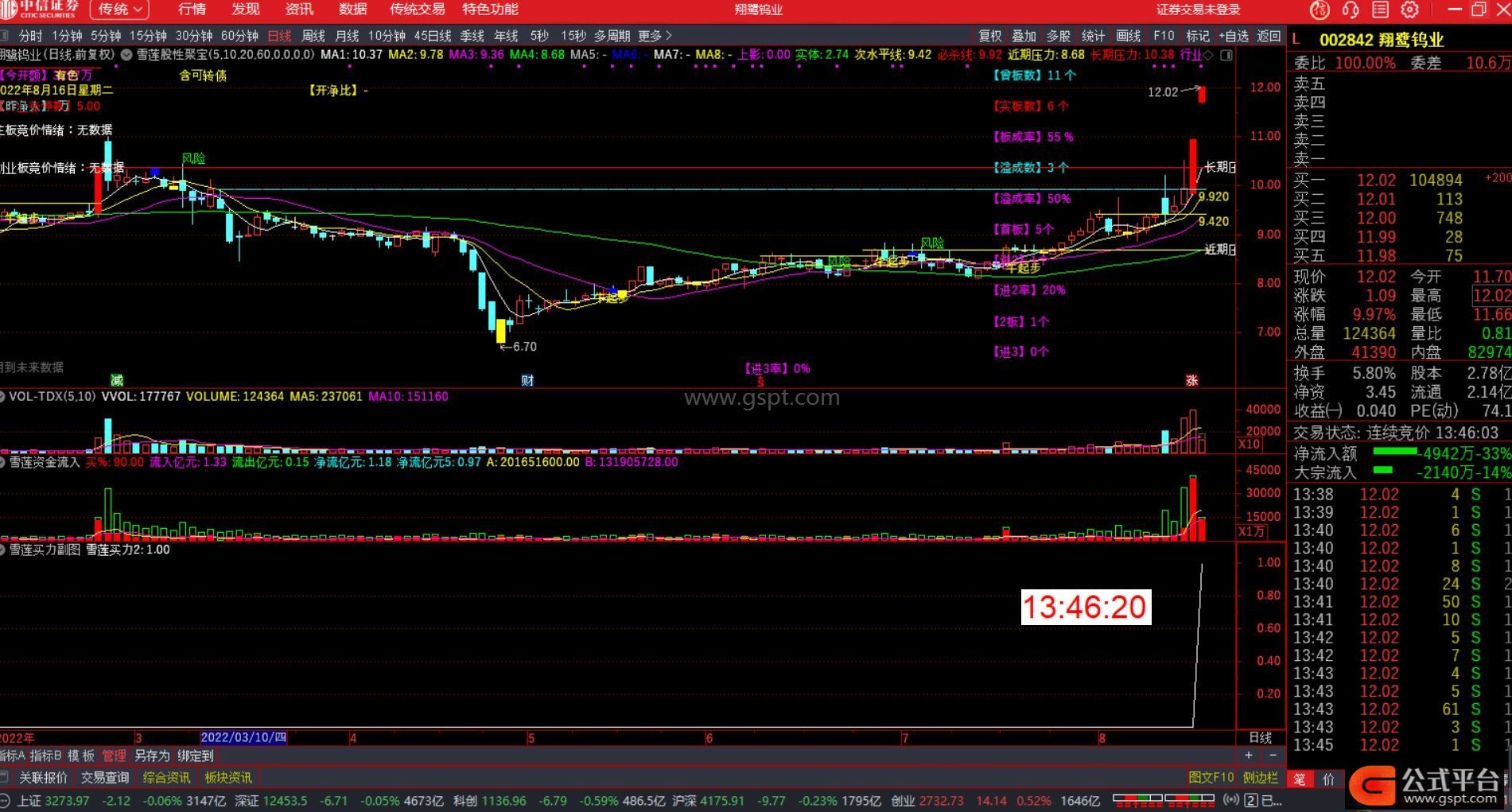The height and width of the screenshot is (812, 1512).
Task: Zoom out chart with minus button
Action: (1273, 756)
